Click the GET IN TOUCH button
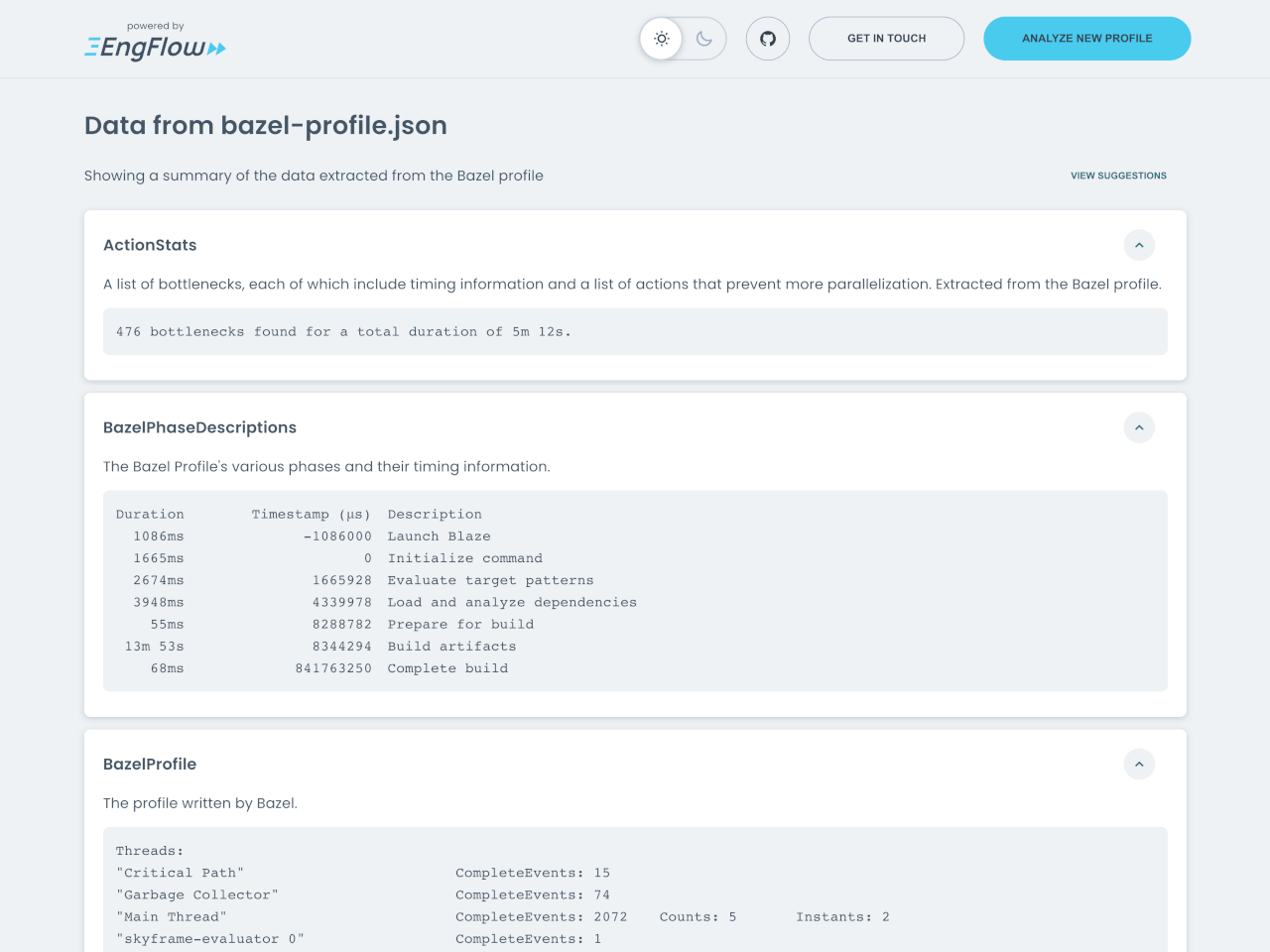The width and height of the screenshot is (1270, 952). pos(886,38)
